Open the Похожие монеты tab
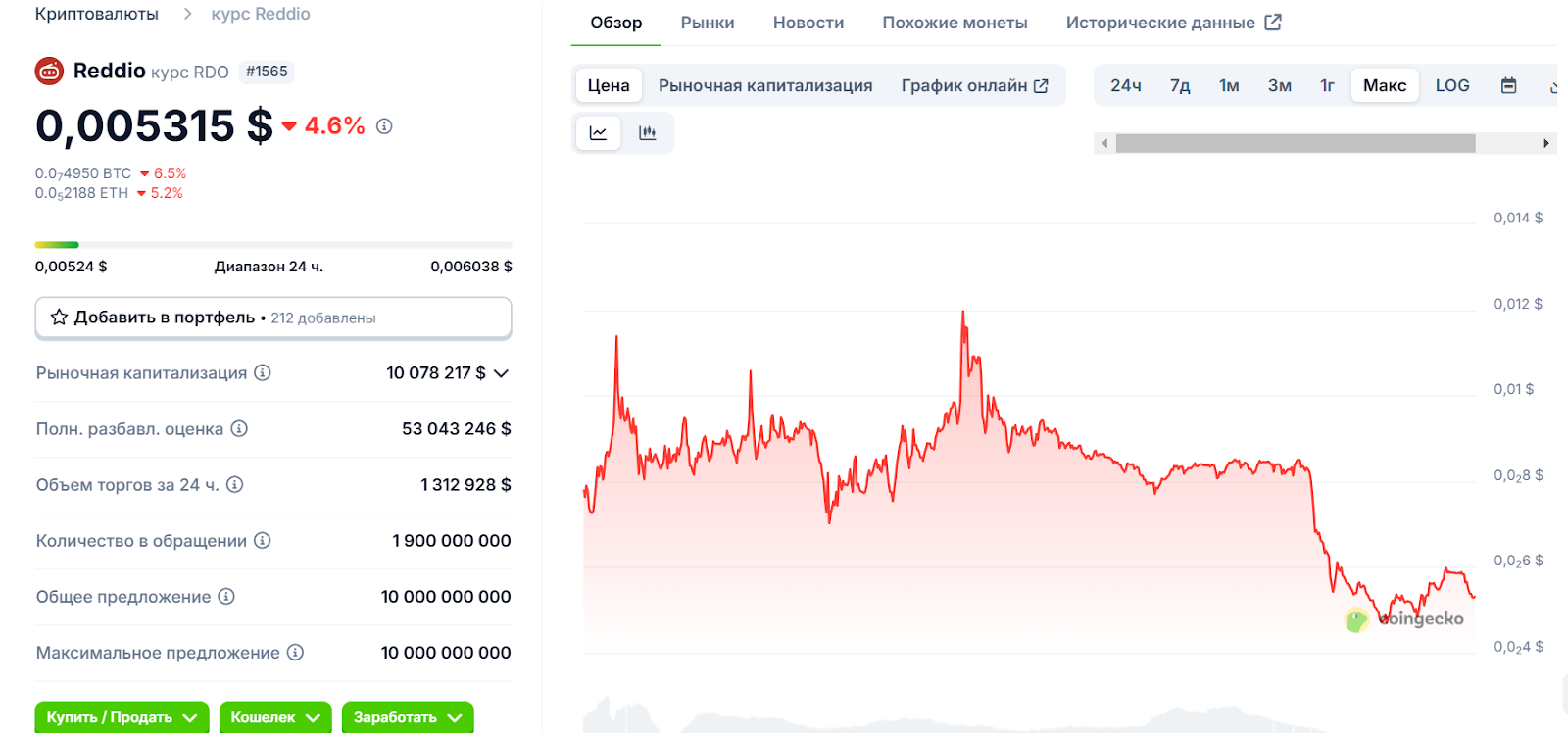The height and width of the screenshot is (733, 1568). pos(955,23)
